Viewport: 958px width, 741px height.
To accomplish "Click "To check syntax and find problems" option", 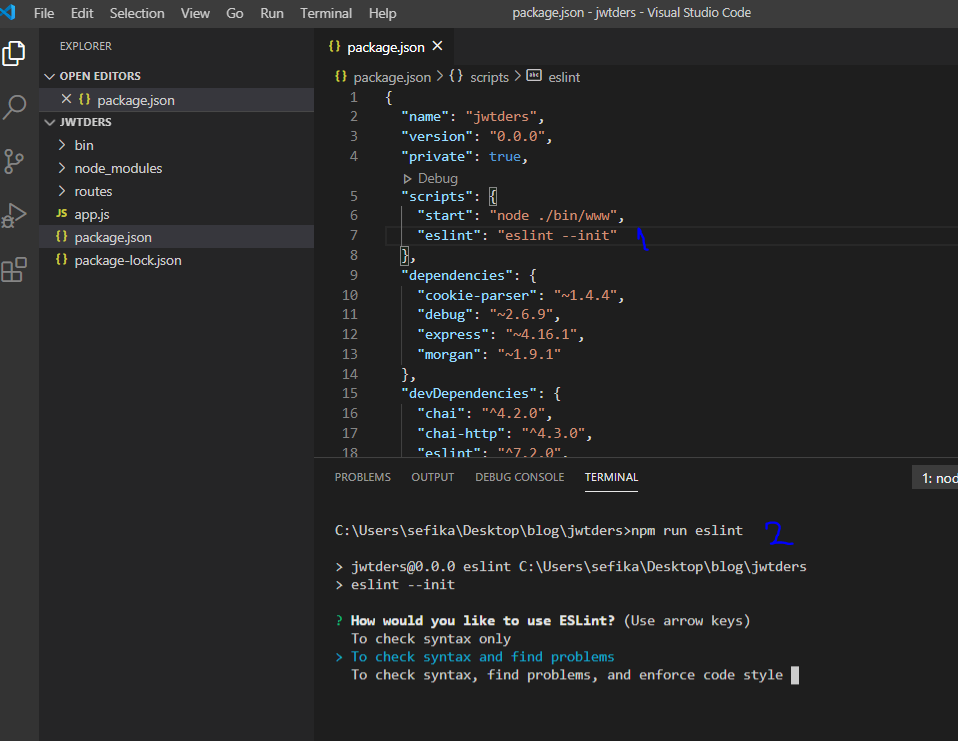I will [x=483, y=657].
